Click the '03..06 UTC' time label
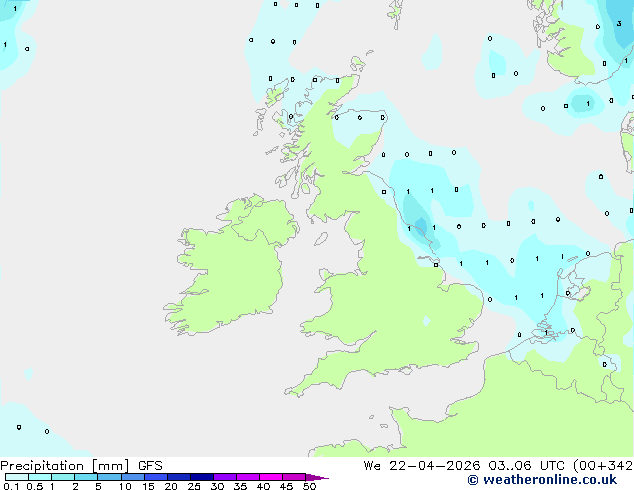 pyautogui.click(x=526, y=466)
